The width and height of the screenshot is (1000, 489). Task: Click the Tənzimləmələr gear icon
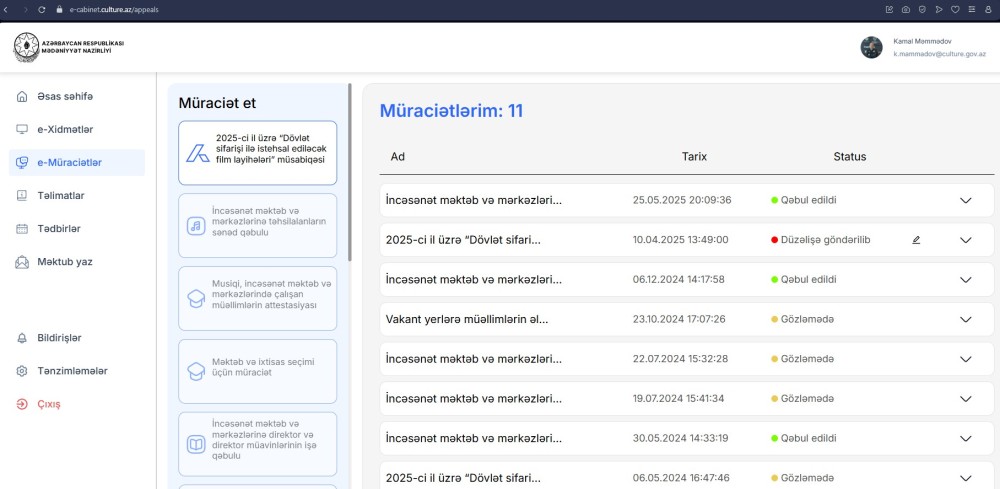(22, 371)
